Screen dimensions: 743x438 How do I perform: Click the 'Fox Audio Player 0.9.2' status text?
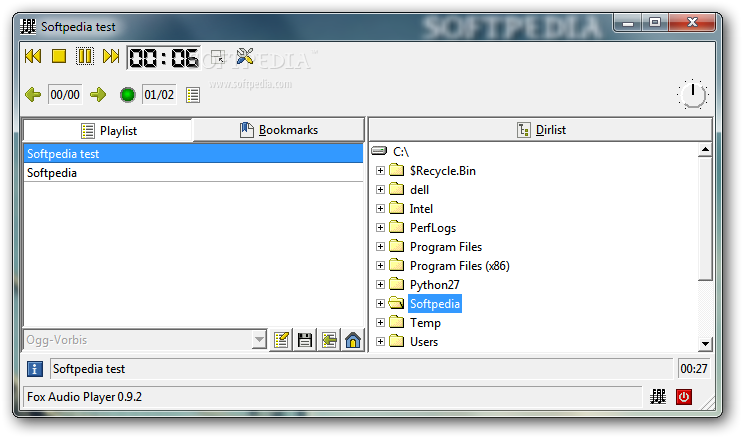(84, 397)
